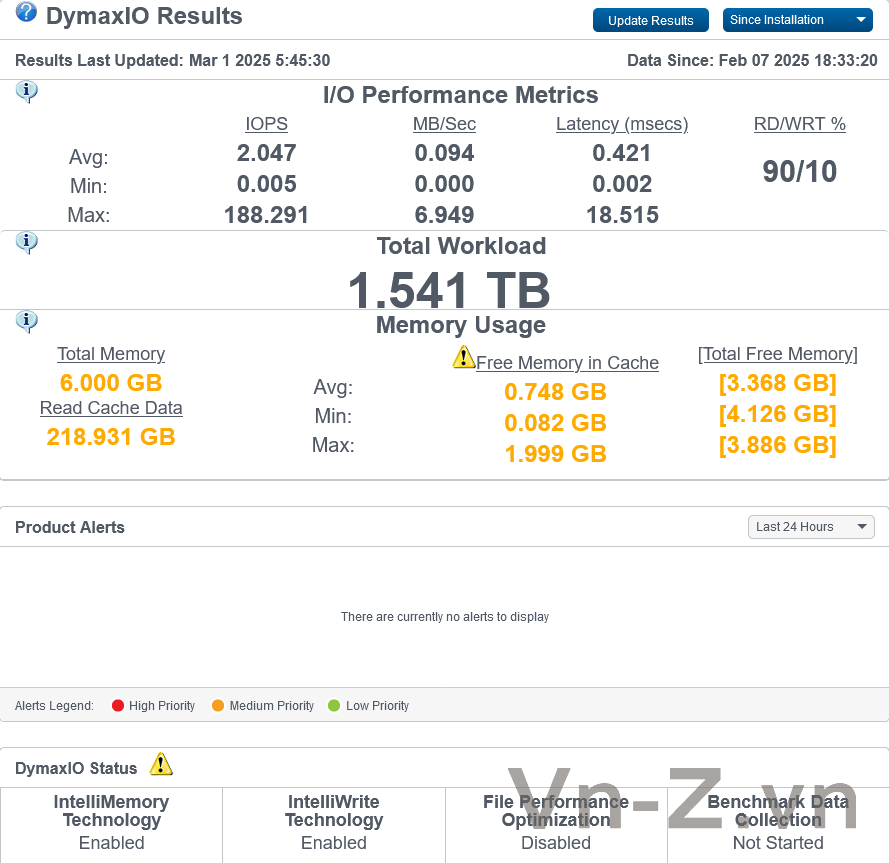Image resolution: width=889 pixels, height=863 pixels.
Task: Click the 218.931 GB read cache value
Action: (111, 437)
